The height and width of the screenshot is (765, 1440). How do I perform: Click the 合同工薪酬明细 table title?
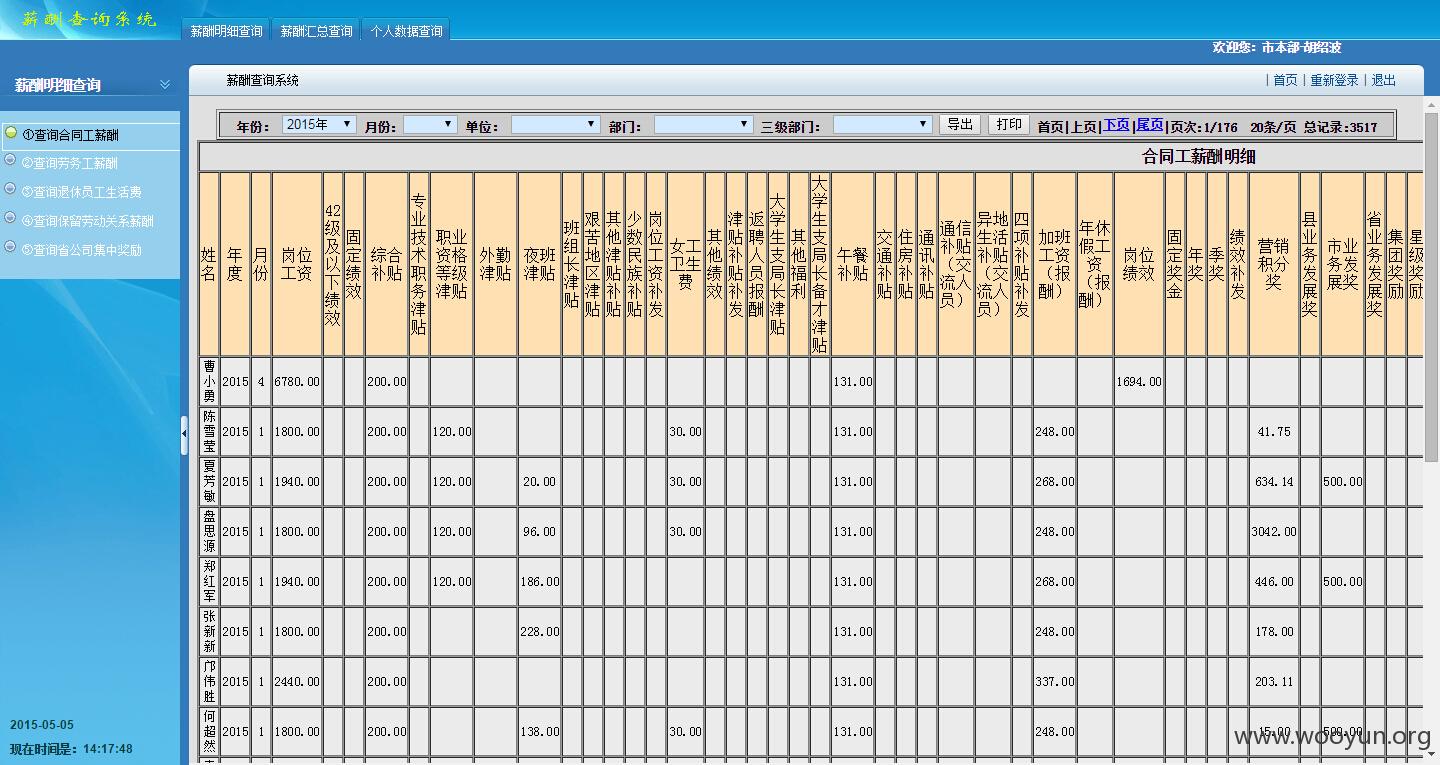click(x=1199, y=156)
